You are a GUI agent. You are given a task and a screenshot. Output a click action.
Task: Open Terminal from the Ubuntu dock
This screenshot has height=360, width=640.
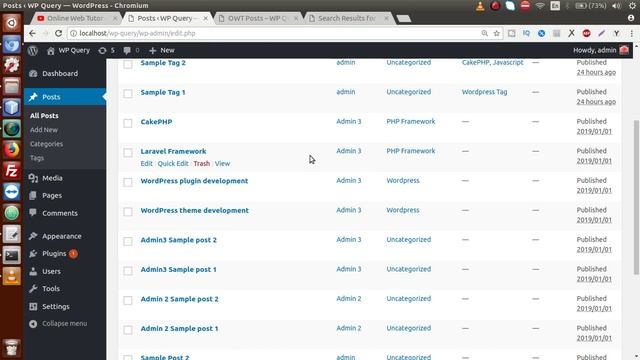tap(11, 255)
